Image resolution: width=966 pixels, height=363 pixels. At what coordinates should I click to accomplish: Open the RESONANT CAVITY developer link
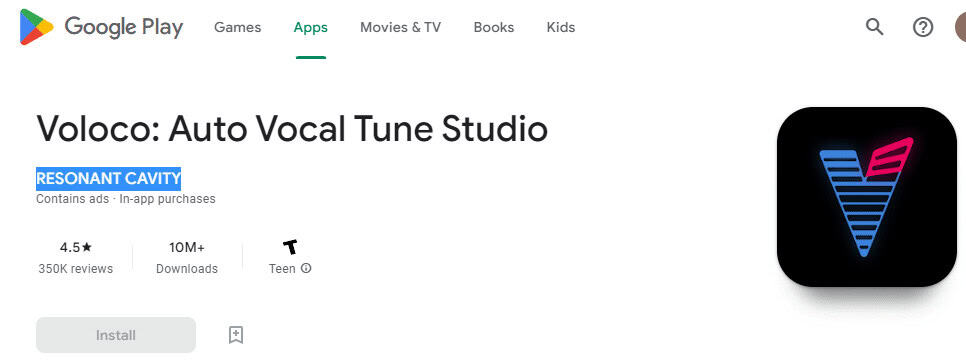108,179
